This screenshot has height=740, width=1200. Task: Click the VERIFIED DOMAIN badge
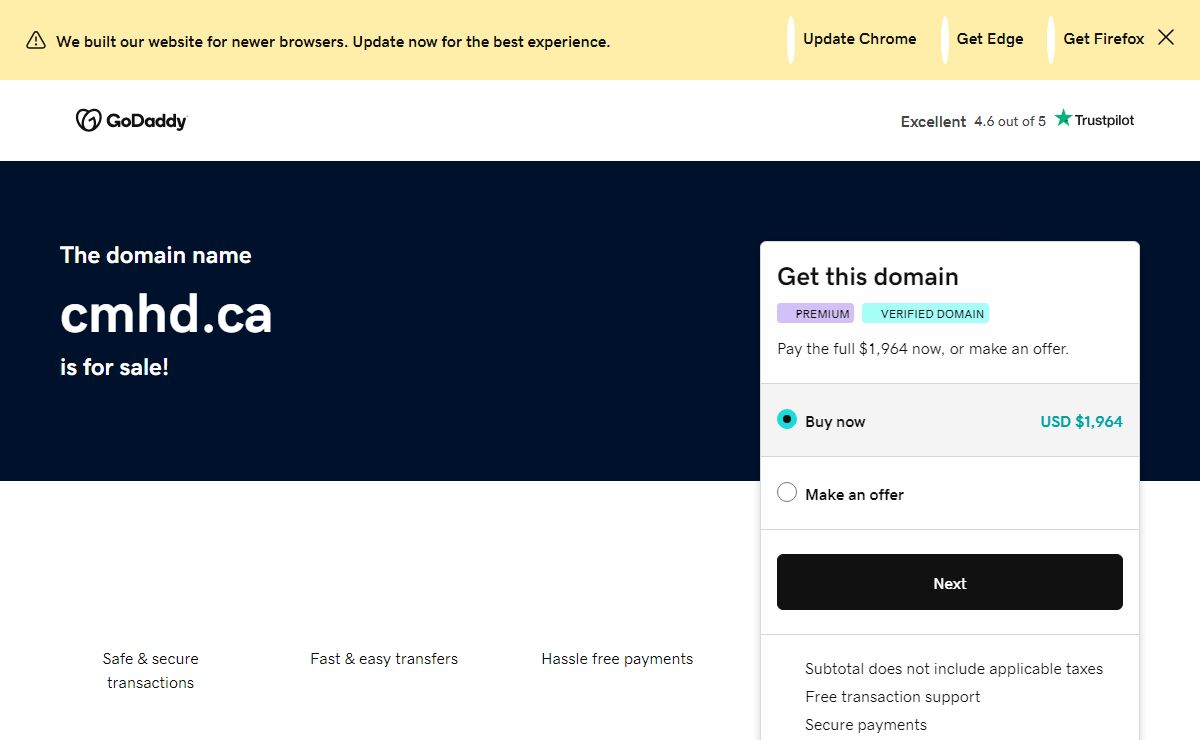(926, 314)
